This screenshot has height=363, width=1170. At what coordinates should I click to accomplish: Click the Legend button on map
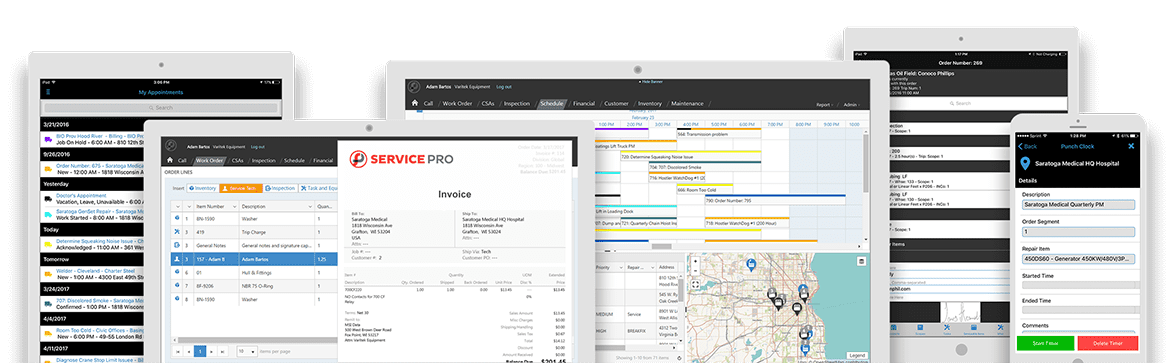pyautogui.click(x=857, y=356)
